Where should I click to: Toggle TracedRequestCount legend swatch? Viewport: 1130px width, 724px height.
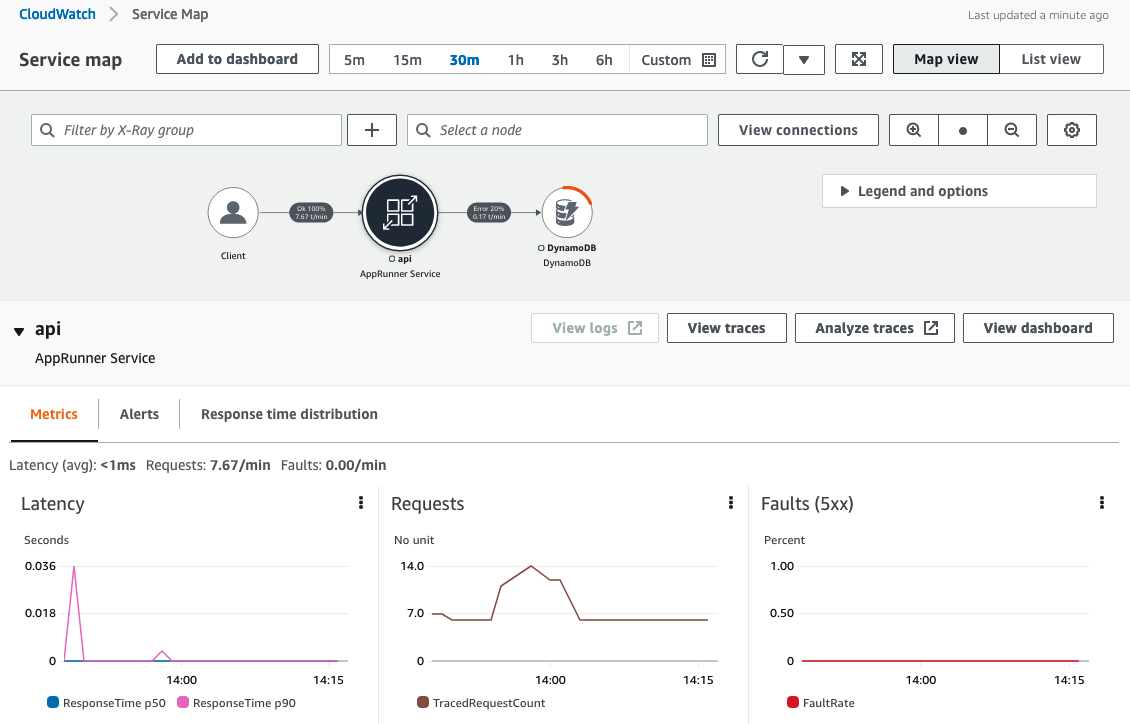coord(423,702)
